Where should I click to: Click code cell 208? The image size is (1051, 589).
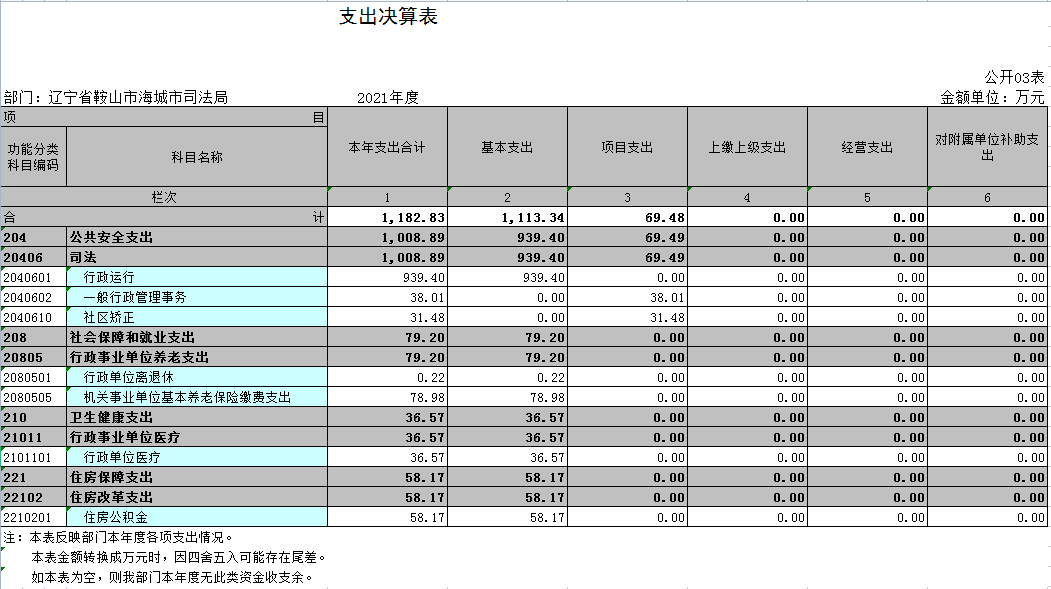pyautogui.click(x=34, y=337)
